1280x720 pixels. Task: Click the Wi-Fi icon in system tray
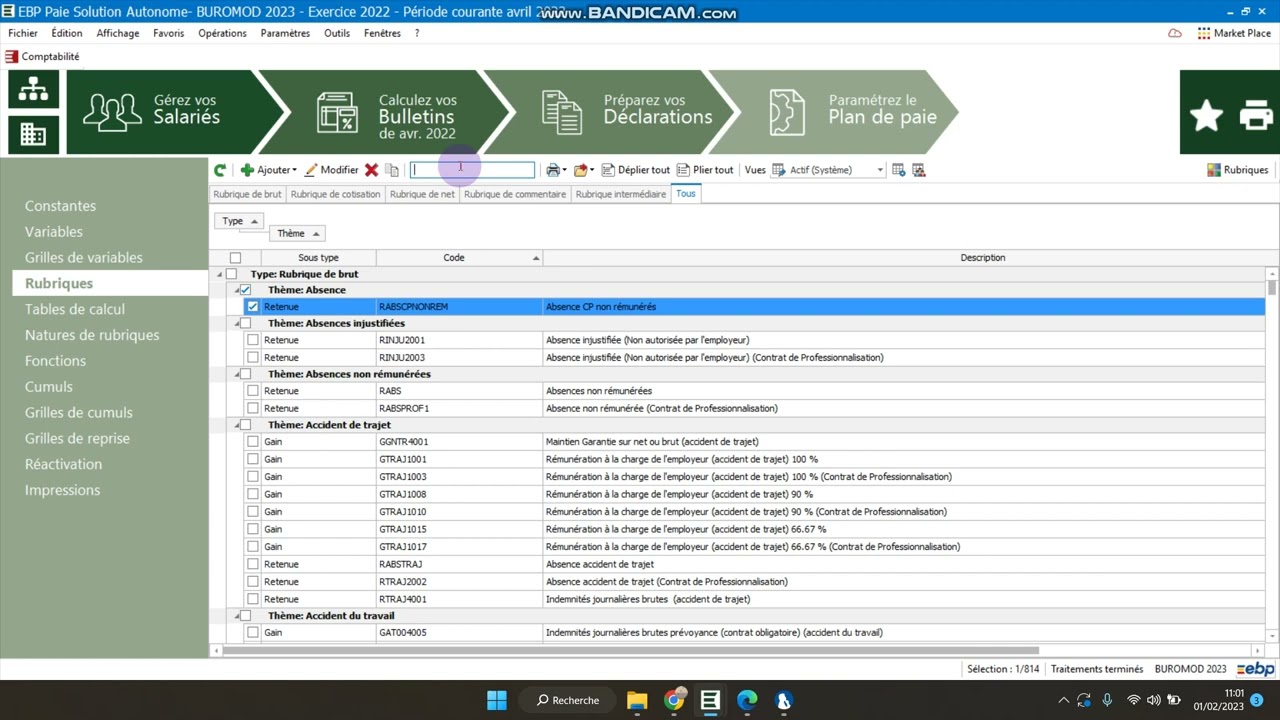(1134, 700)
